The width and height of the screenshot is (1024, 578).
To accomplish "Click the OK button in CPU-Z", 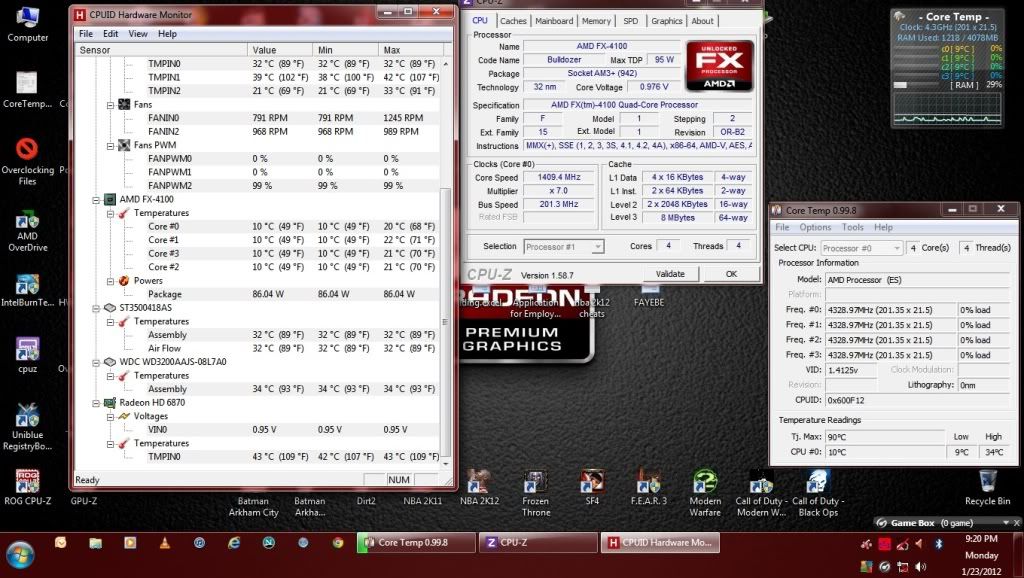I will 731,274.
